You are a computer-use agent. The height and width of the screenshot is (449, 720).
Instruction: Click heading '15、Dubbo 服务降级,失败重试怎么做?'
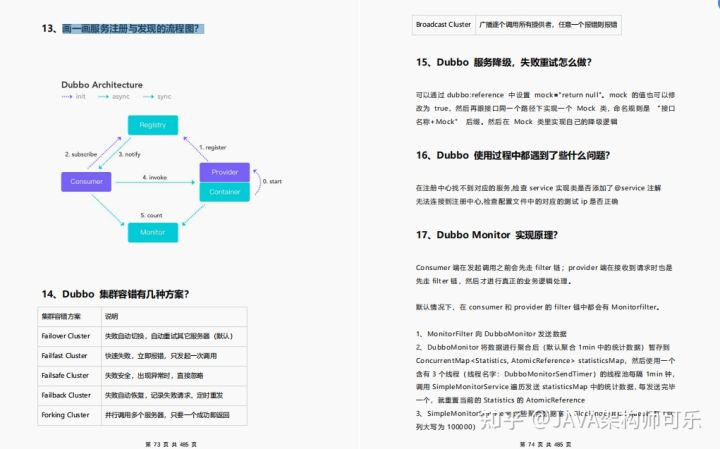[504, 62]
